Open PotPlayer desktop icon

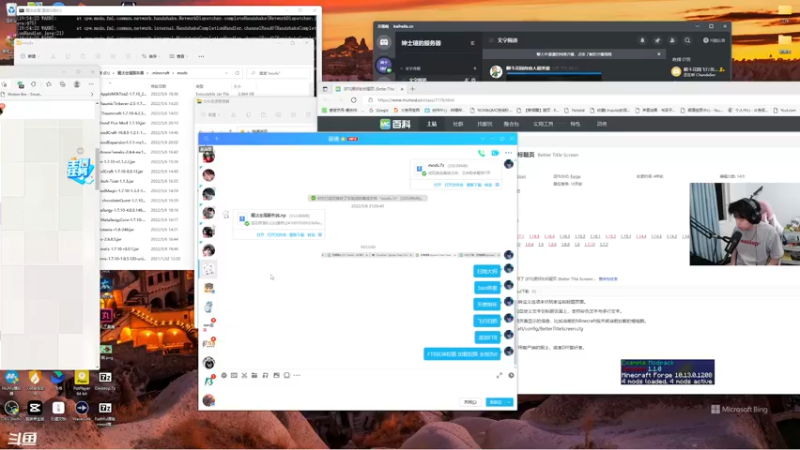pyautogui.click(x=82, y=382)
